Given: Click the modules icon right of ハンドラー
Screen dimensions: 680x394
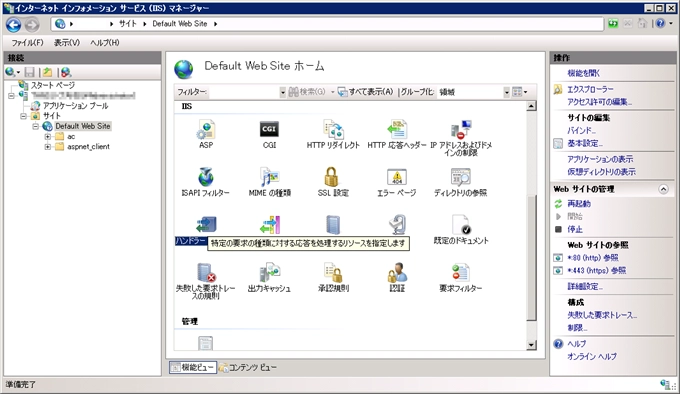Looking at the screenshot, I should [269, 225].
